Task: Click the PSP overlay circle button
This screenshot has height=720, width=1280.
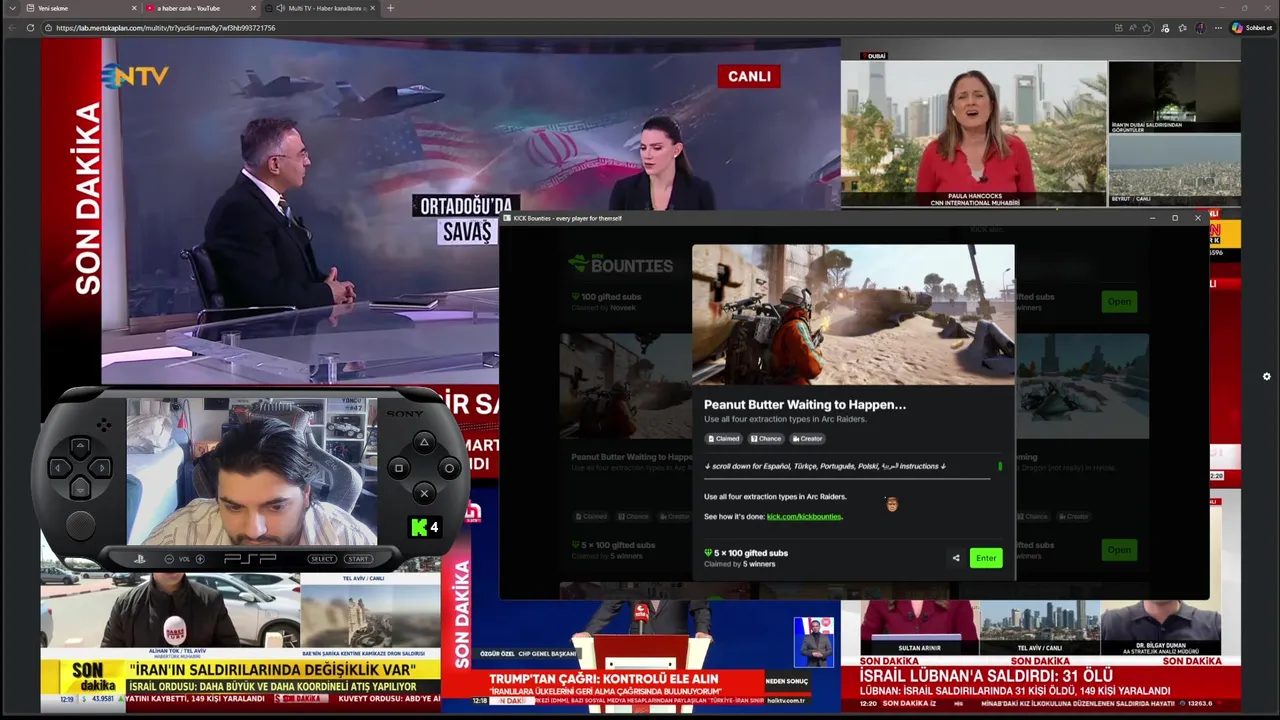Action: tap(449, 468)
